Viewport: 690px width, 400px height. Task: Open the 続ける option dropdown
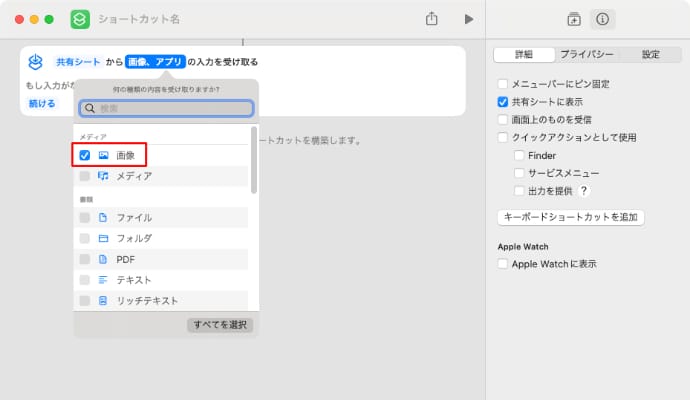pyautogui.click(x=42, y=103)
